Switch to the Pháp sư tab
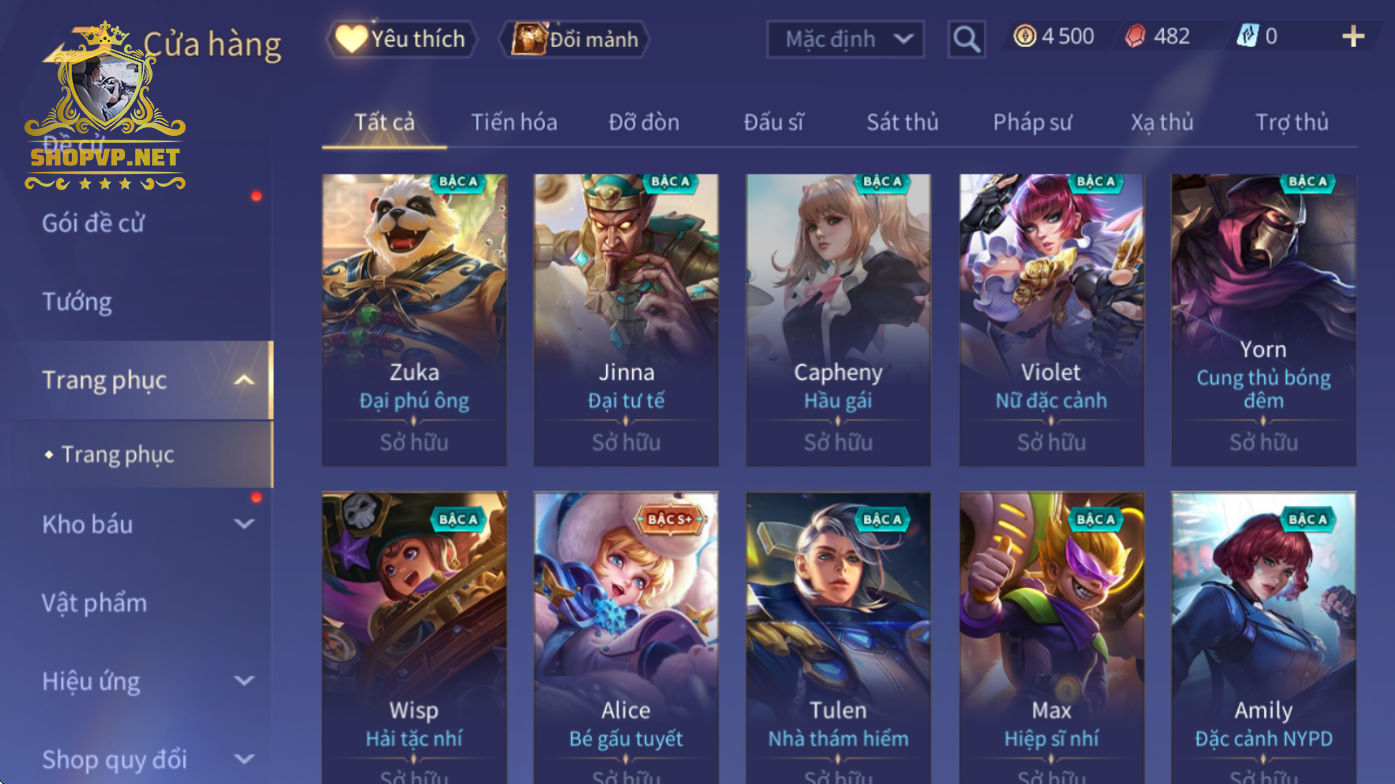Viewport: 1395px width, 784px height. click(x=1032, y=122)
